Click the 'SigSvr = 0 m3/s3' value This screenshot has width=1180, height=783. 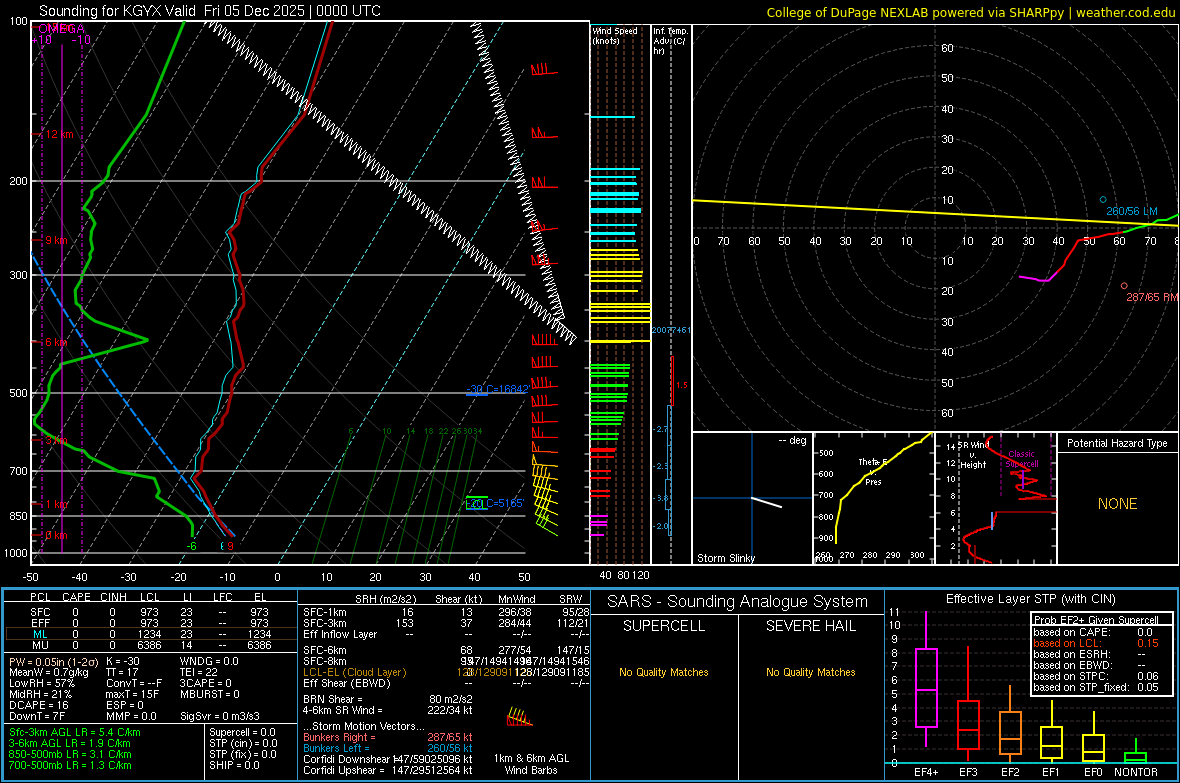pyautogui.click(x=220, y=716)
